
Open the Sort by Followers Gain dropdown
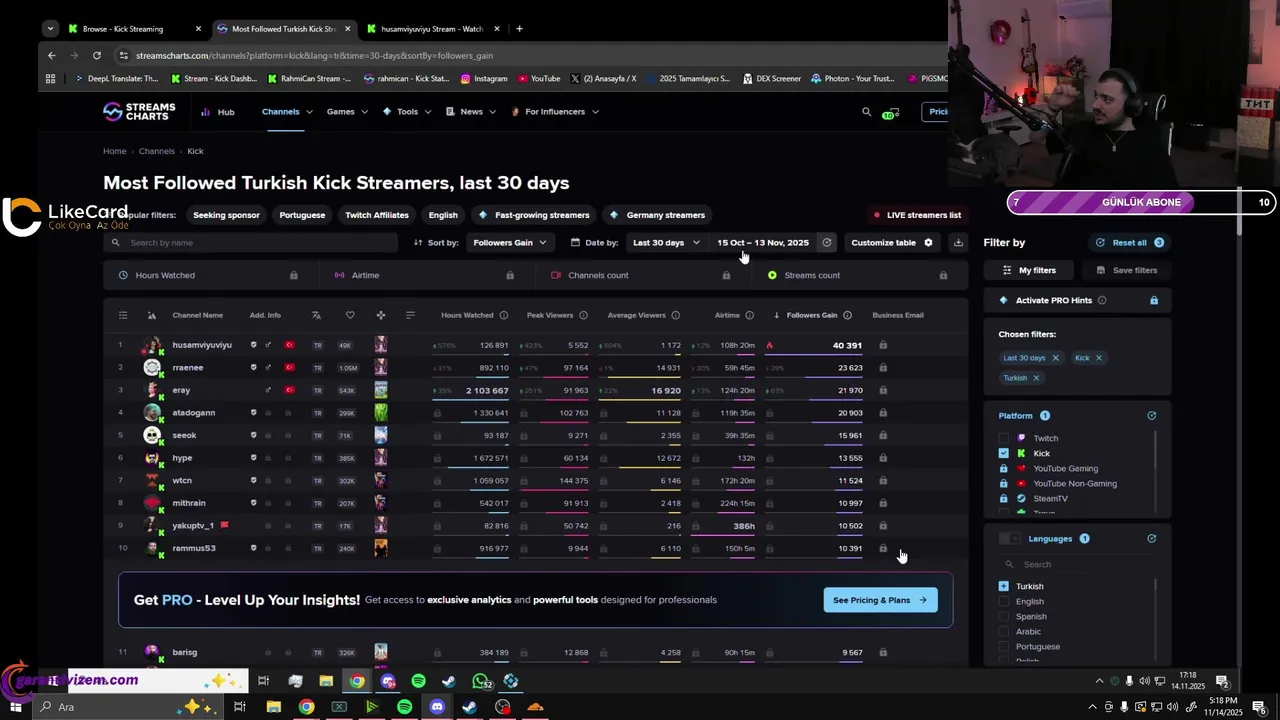510,242
